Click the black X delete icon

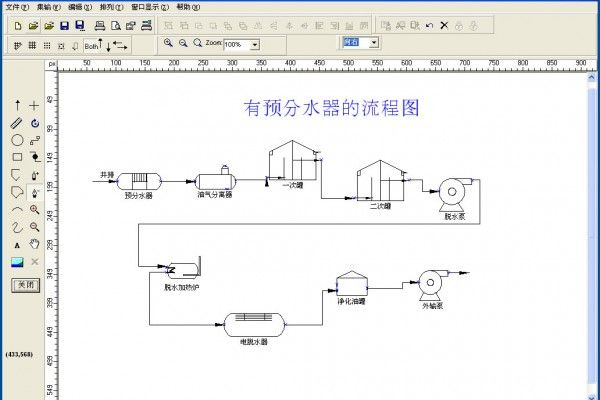(444, 24)
